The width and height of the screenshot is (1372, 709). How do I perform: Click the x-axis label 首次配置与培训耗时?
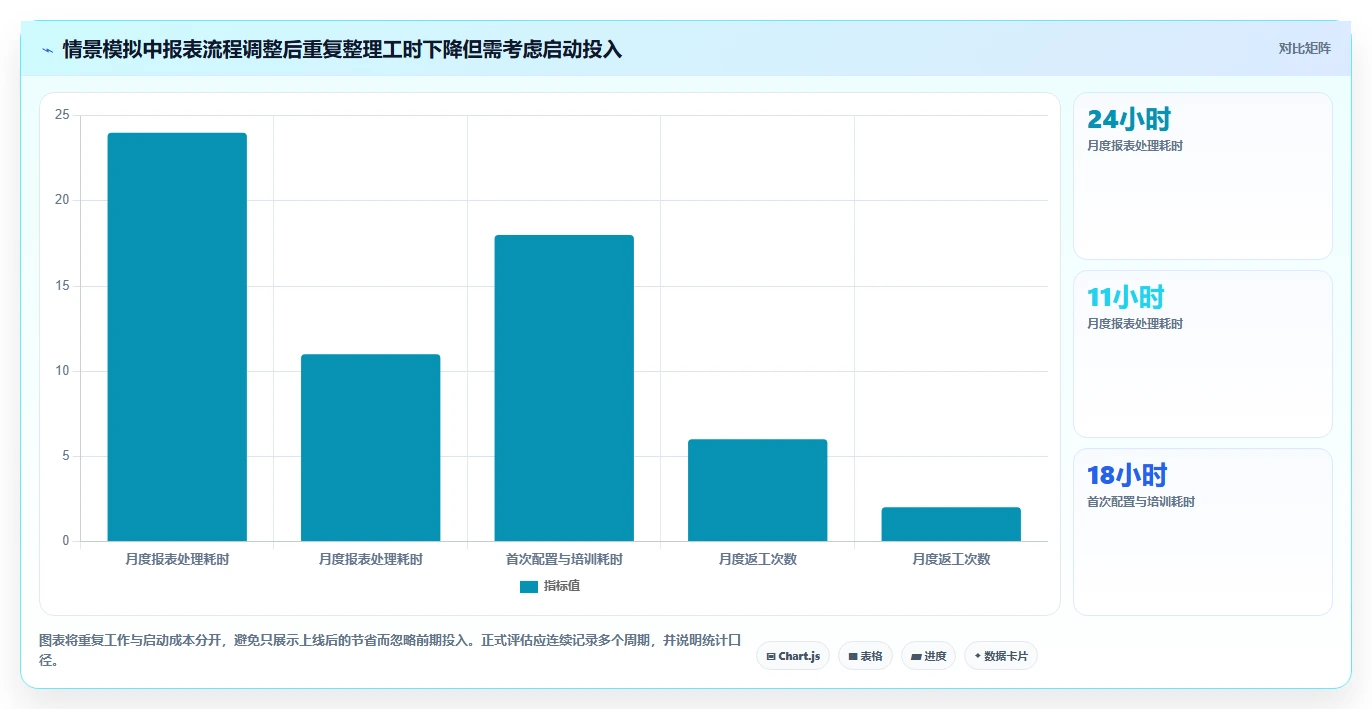pyautogui.click(x=564, y=560)
